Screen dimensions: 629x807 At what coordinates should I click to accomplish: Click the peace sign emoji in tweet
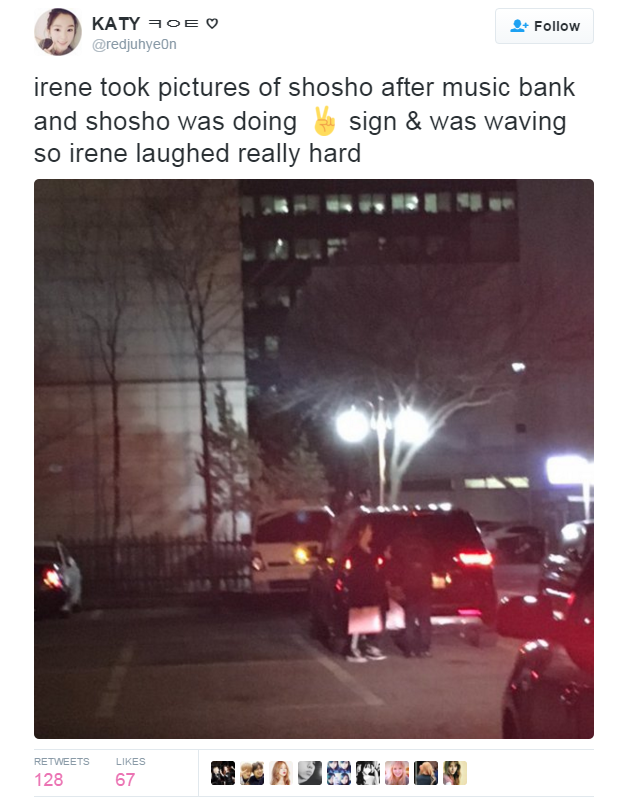pos(324,121)
